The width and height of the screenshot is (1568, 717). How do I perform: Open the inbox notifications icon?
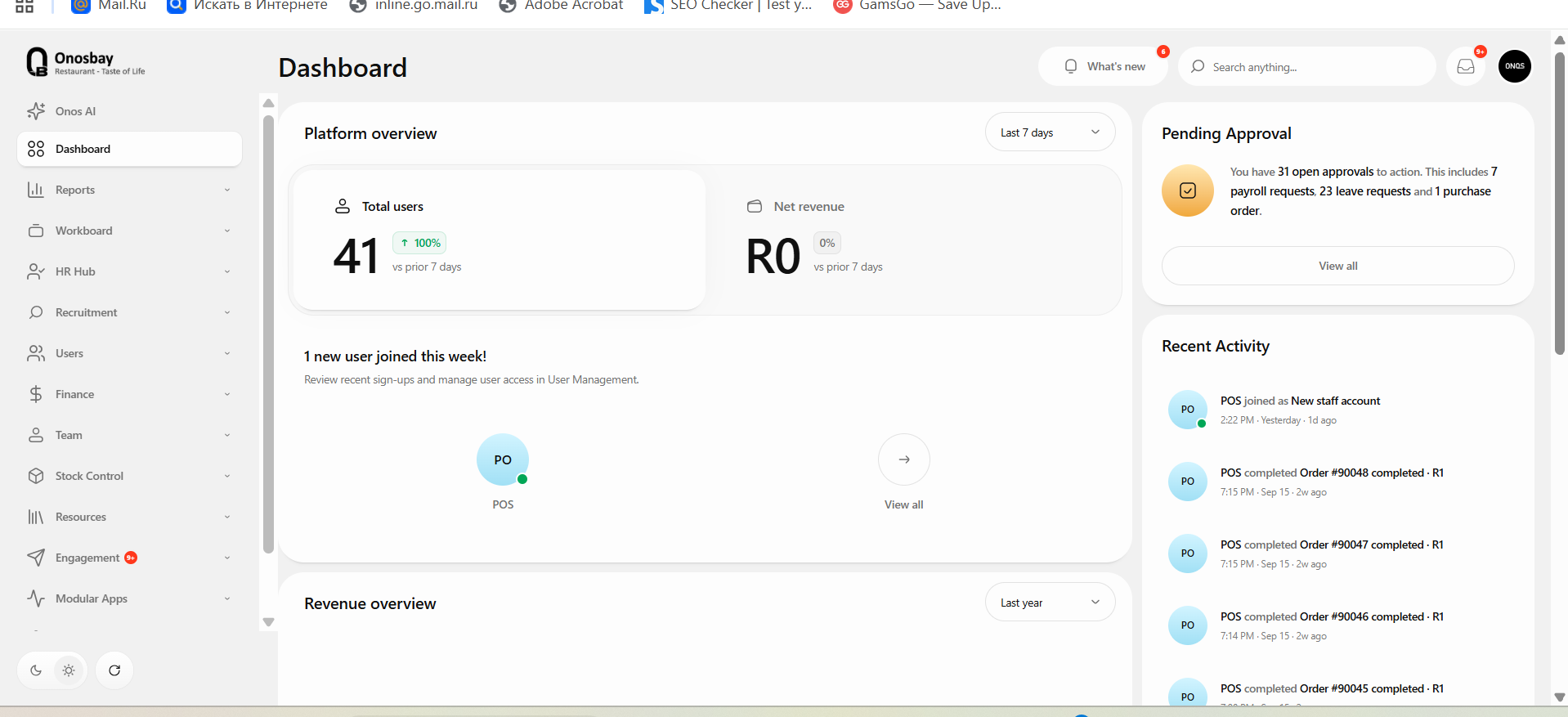1466,66
